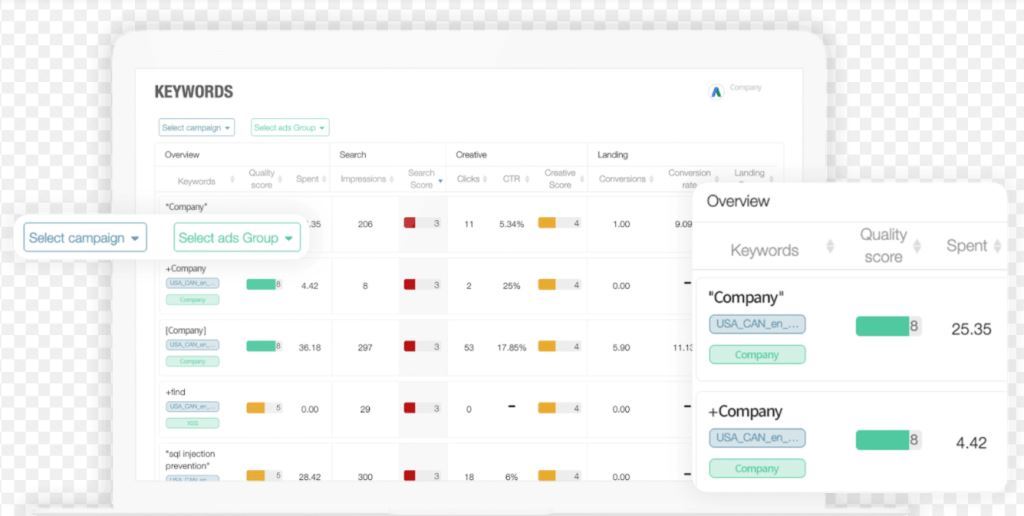Click USA_CAN_en_ tag in the +find row
Image resolution: width=1024 pixels, height=516 pixels.
pyautogui.click(x=193, y=406)
